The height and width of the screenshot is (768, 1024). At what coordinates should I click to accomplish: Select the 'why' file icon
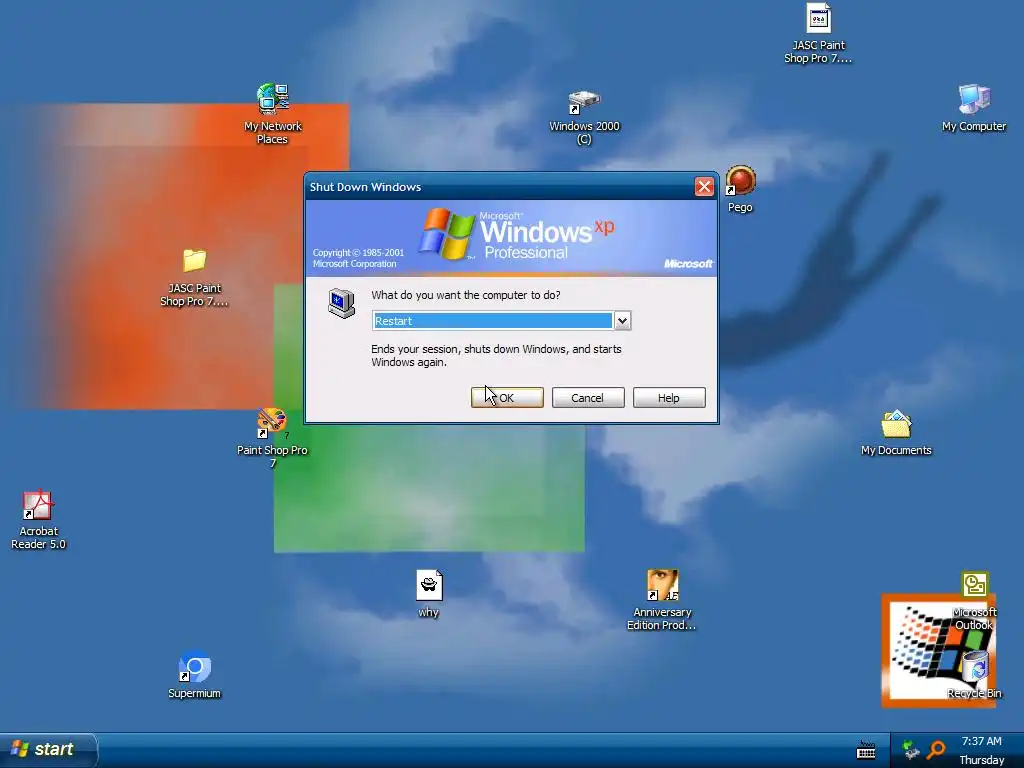(x=429, y=585)
